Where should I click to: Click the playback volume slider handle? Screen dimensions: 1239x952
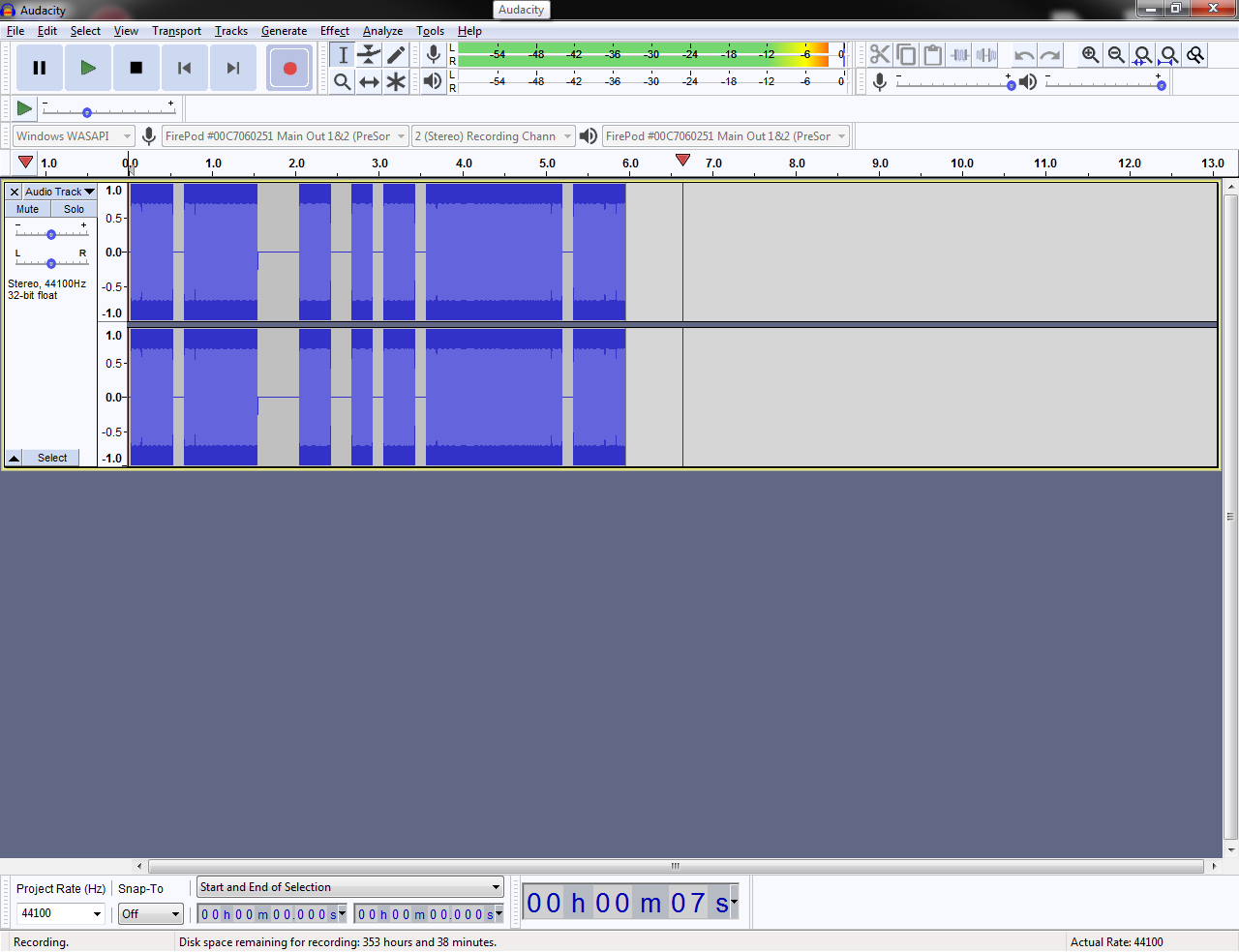[x=1162, y=85]
